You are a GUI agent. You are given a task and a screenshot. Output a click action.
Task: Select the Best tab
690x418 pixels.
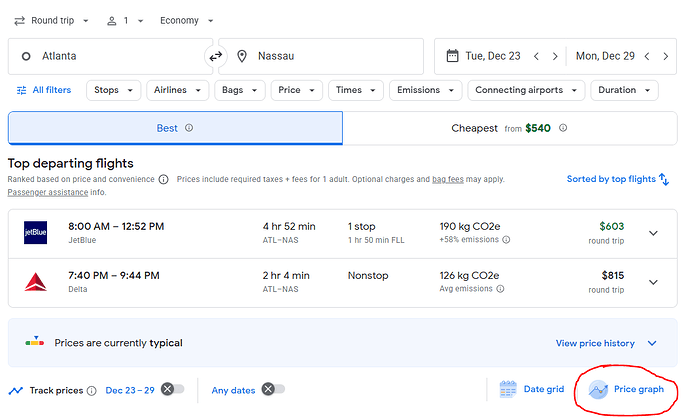pyautogui.click(x=175, y=128)
